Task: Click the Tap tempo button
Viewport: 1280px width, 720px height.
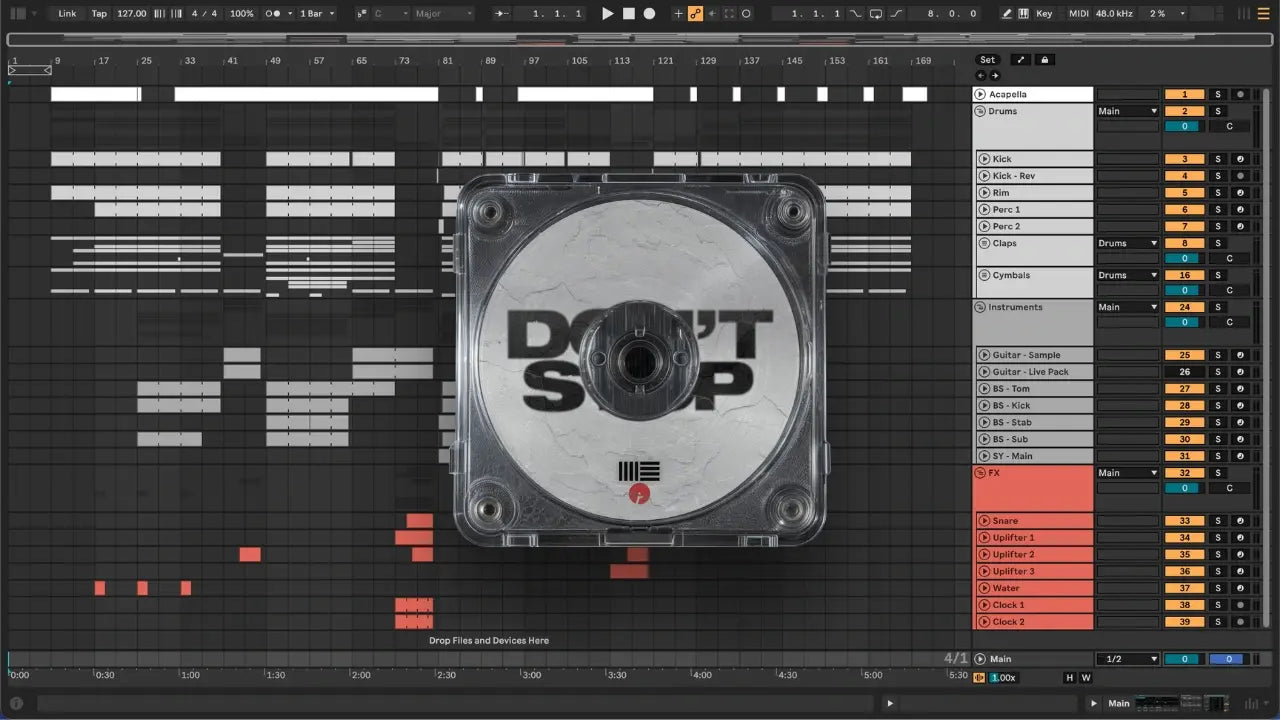Action: 99,14
